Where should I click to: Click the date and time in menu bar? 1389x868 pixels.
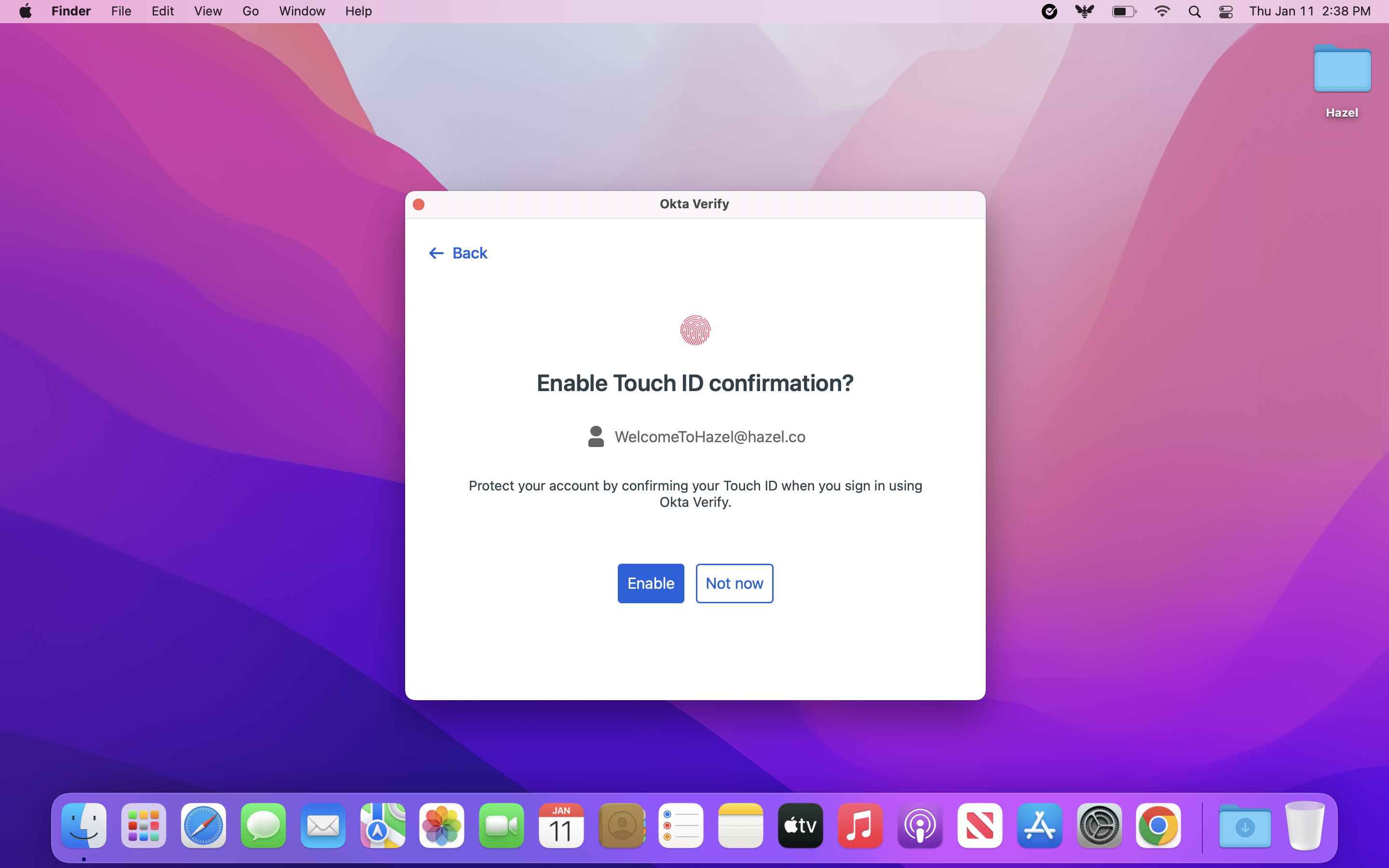(x=1310, y=11)
